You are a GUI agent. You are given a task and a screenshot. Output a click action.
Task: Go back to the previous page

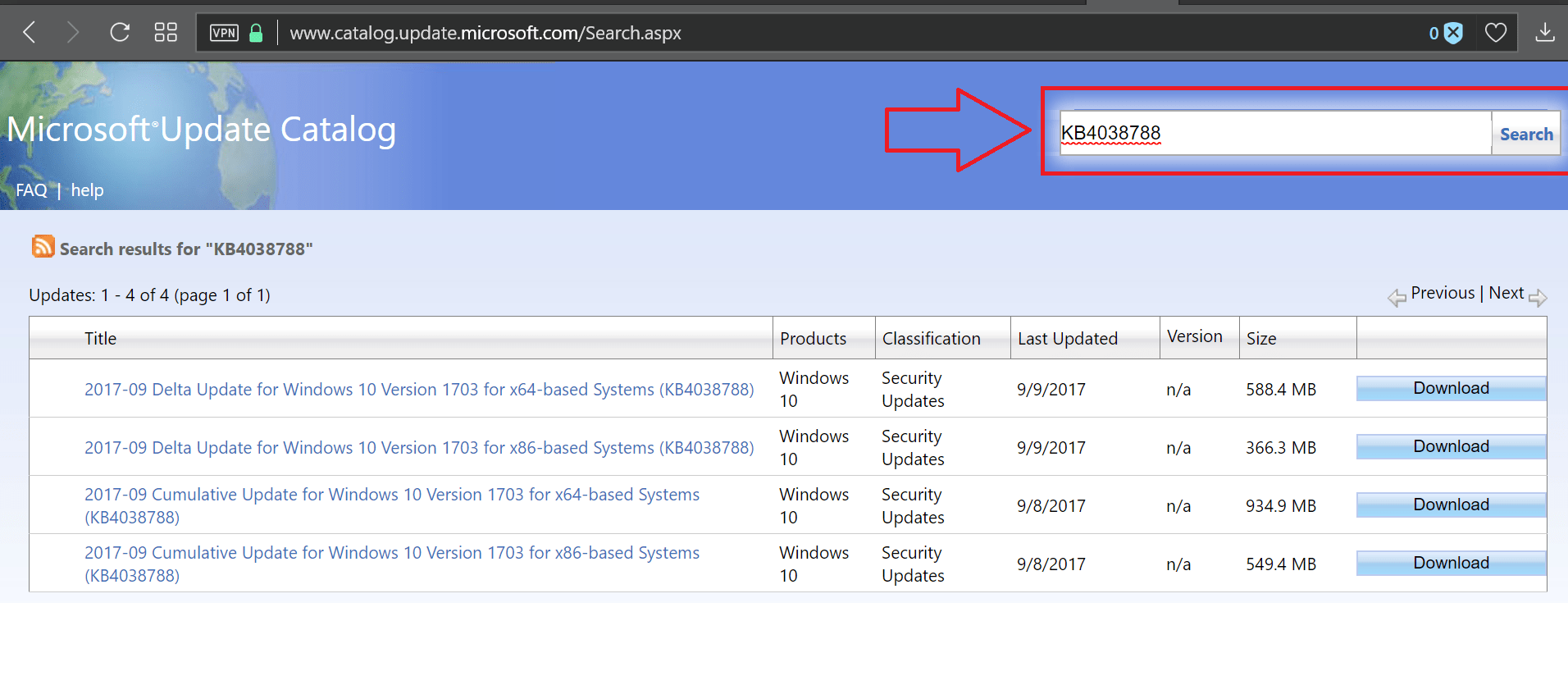(x=30, y=33)
